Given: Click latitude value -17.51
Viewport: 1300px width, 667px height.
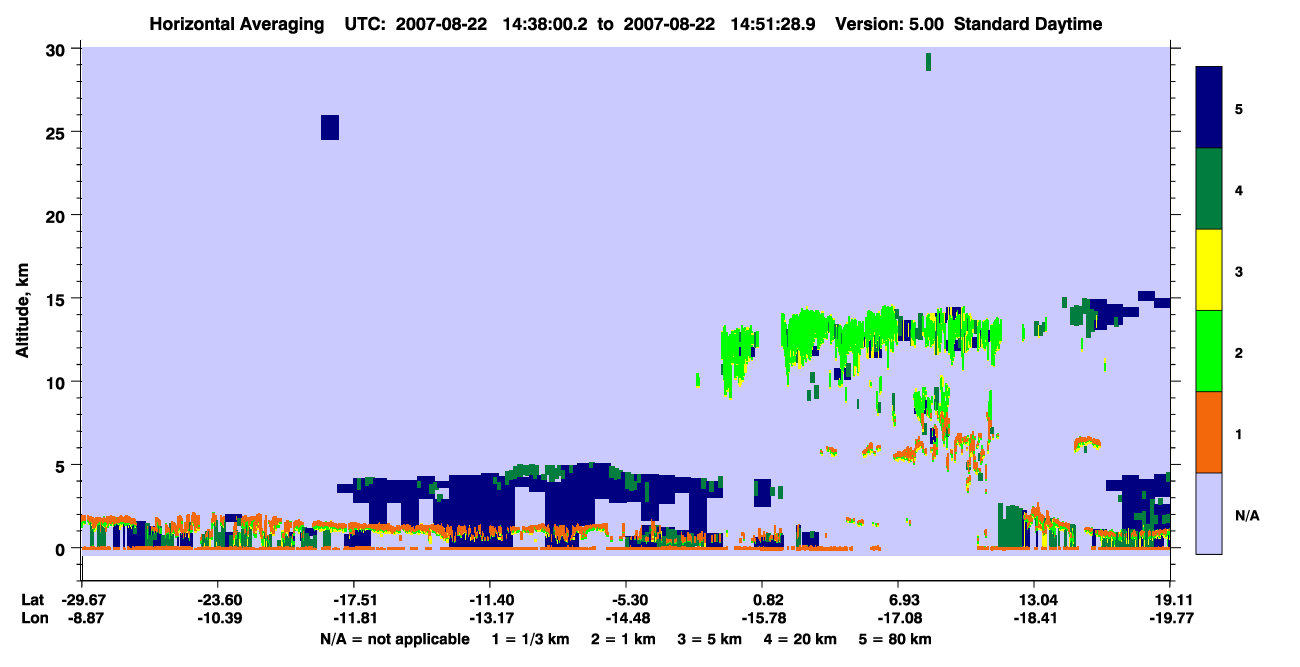Looking at the screenshot, I should (x=353, y=599).
